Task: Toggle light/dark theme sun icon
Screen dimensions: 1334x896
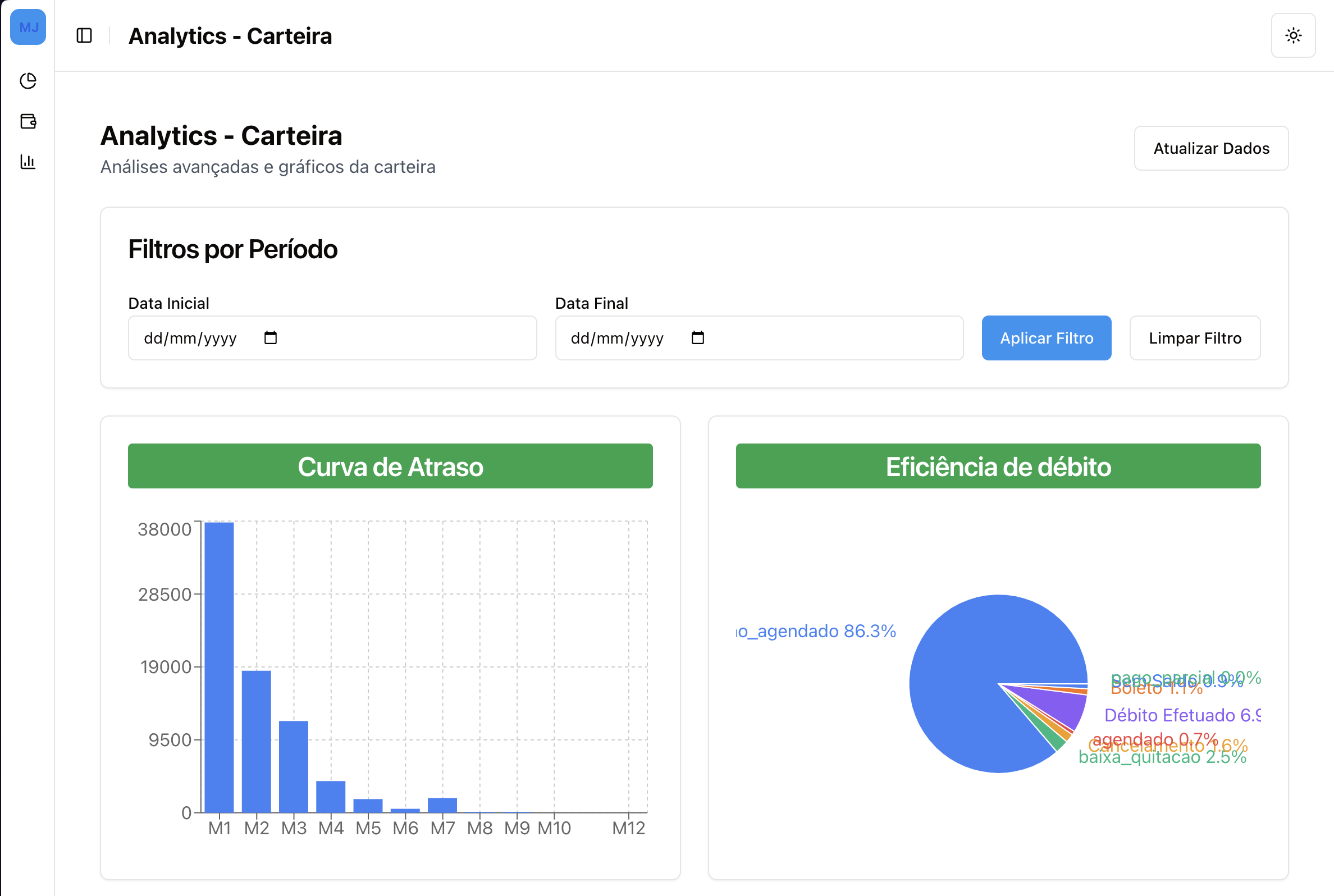Action: point(1293,35)
